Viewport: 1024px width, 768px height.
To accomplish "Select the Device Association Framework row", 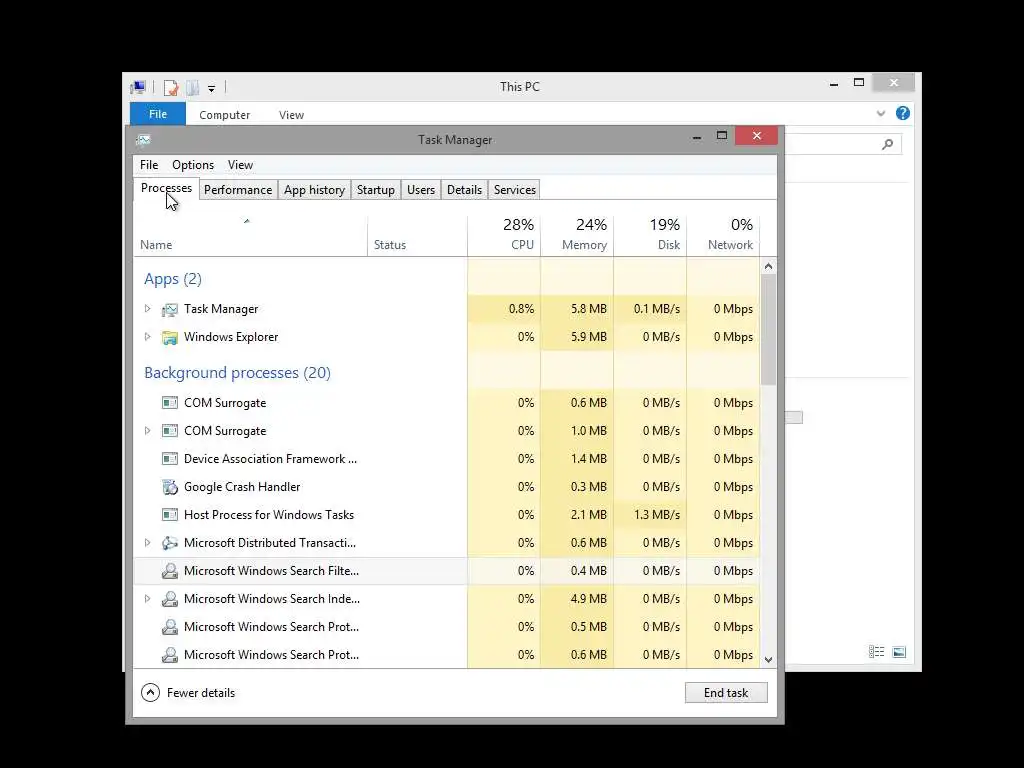I will tap(447, 459).
